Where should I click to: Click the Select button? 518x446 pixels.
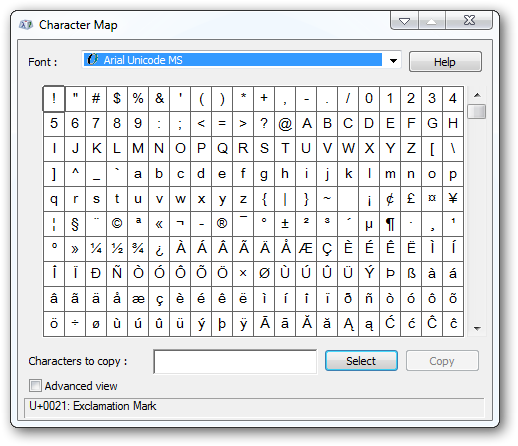[x=361, y=361]
